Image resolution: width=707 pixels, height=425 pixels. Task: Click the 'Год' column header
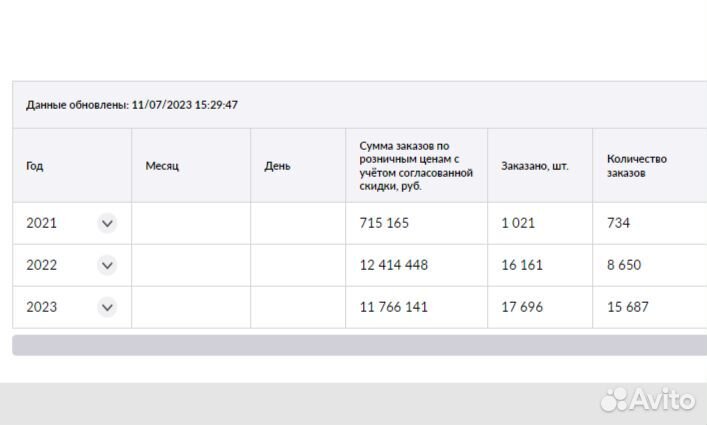[35, 166]
